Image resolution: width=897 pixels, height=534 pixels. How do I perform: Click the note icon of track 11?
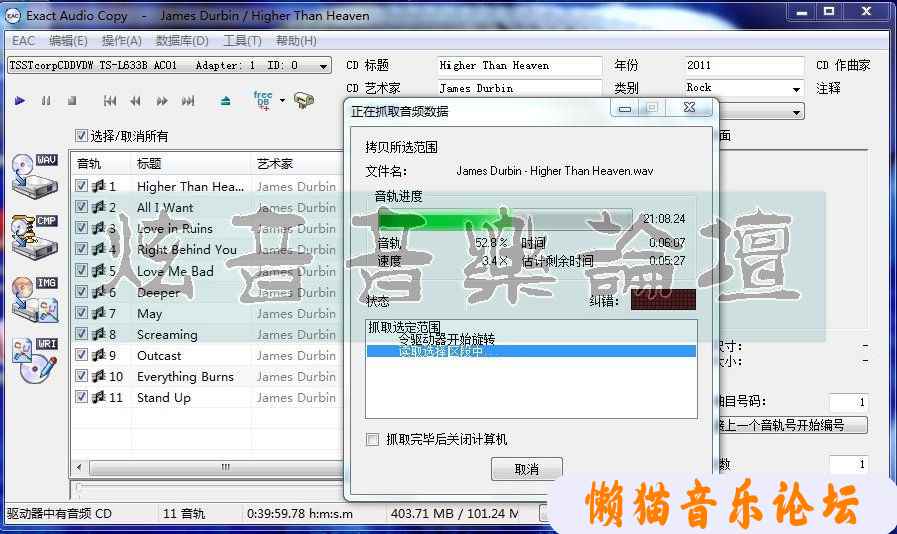point(99,397)
